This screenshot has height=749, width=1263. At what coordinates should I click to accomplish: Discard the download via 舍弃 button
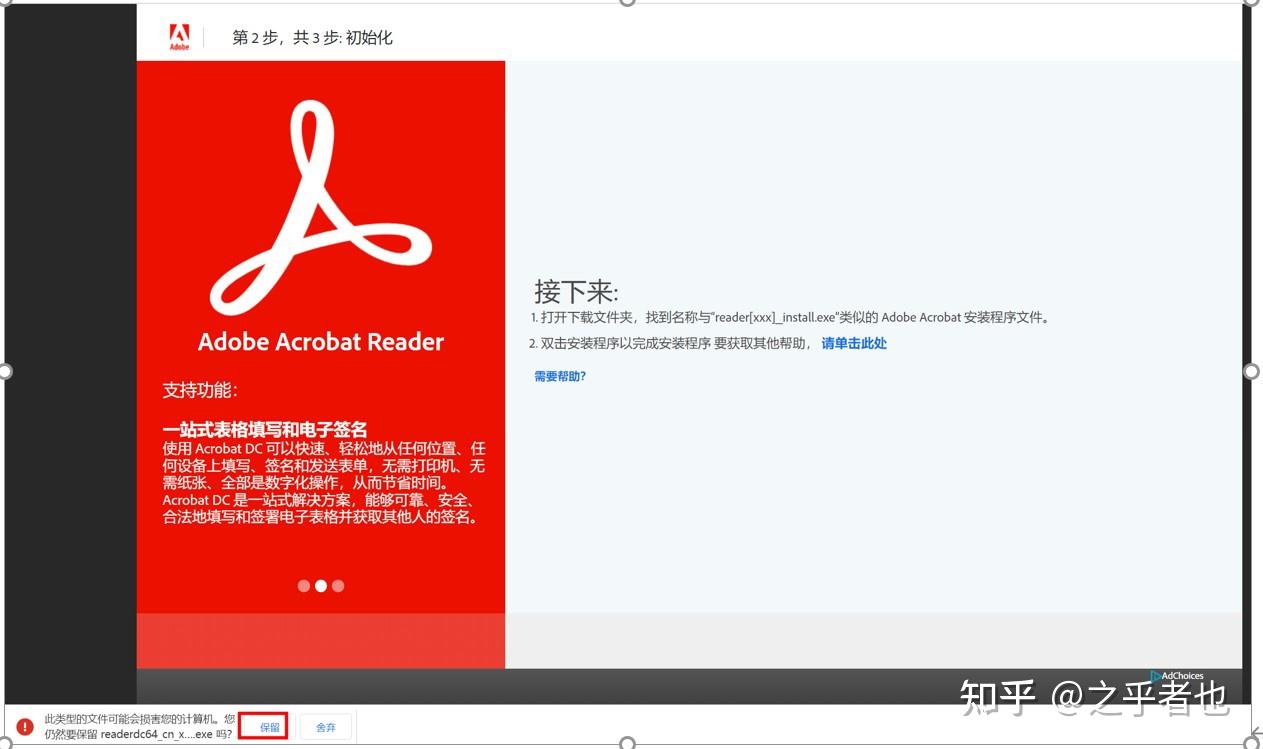[x=325, y=727]
